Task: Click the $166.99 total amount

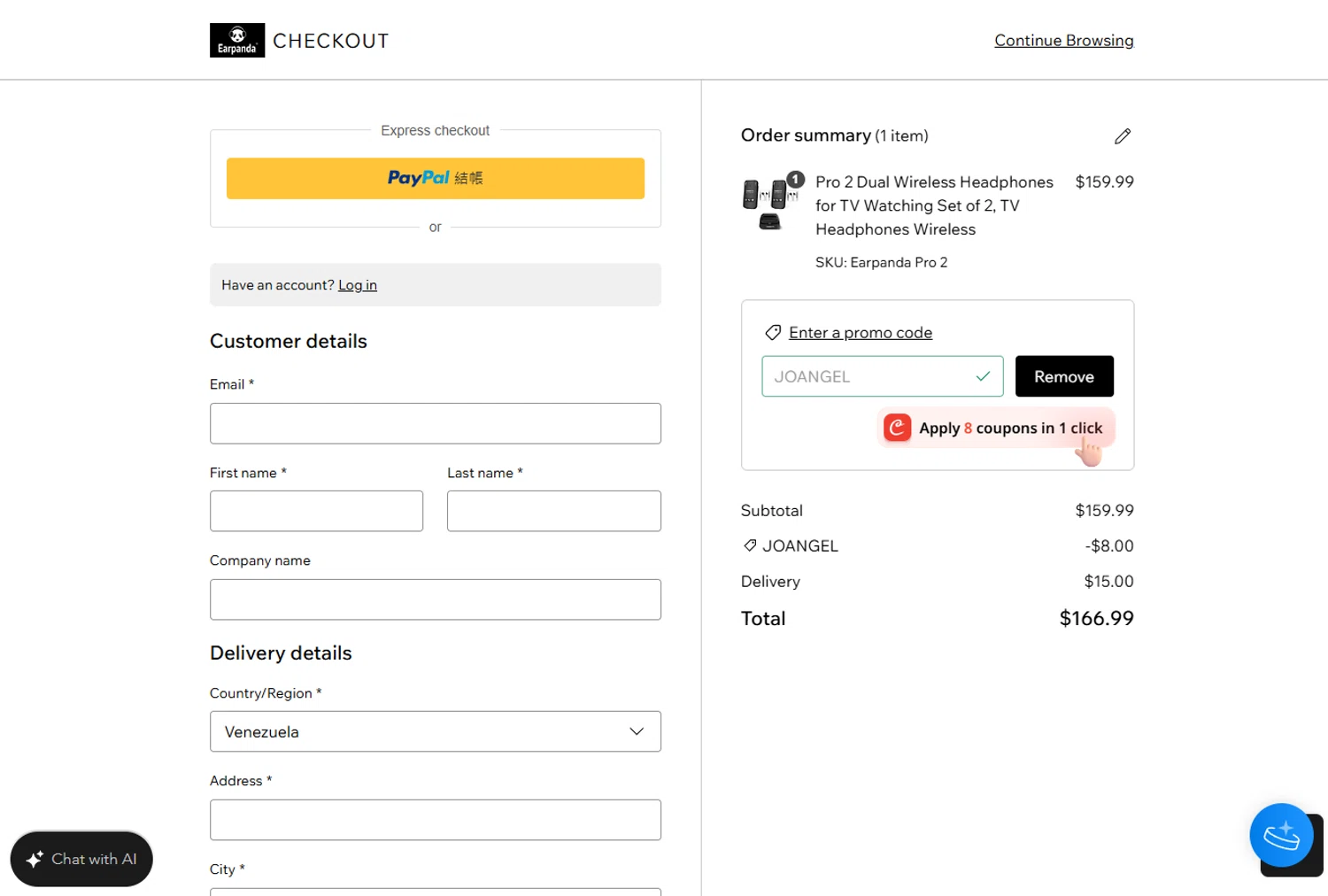Action: (x=1096, y=618)
